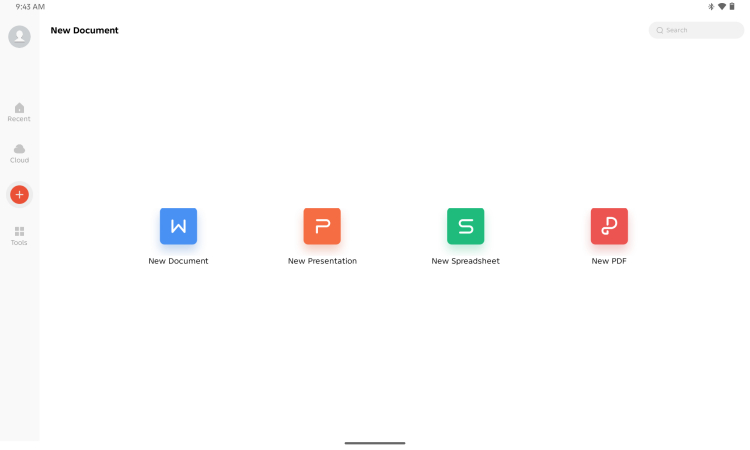Viewport: 750px width, 450px height.
Task: Click the Bluetooth status icon
Action: [x=711, y=7]
